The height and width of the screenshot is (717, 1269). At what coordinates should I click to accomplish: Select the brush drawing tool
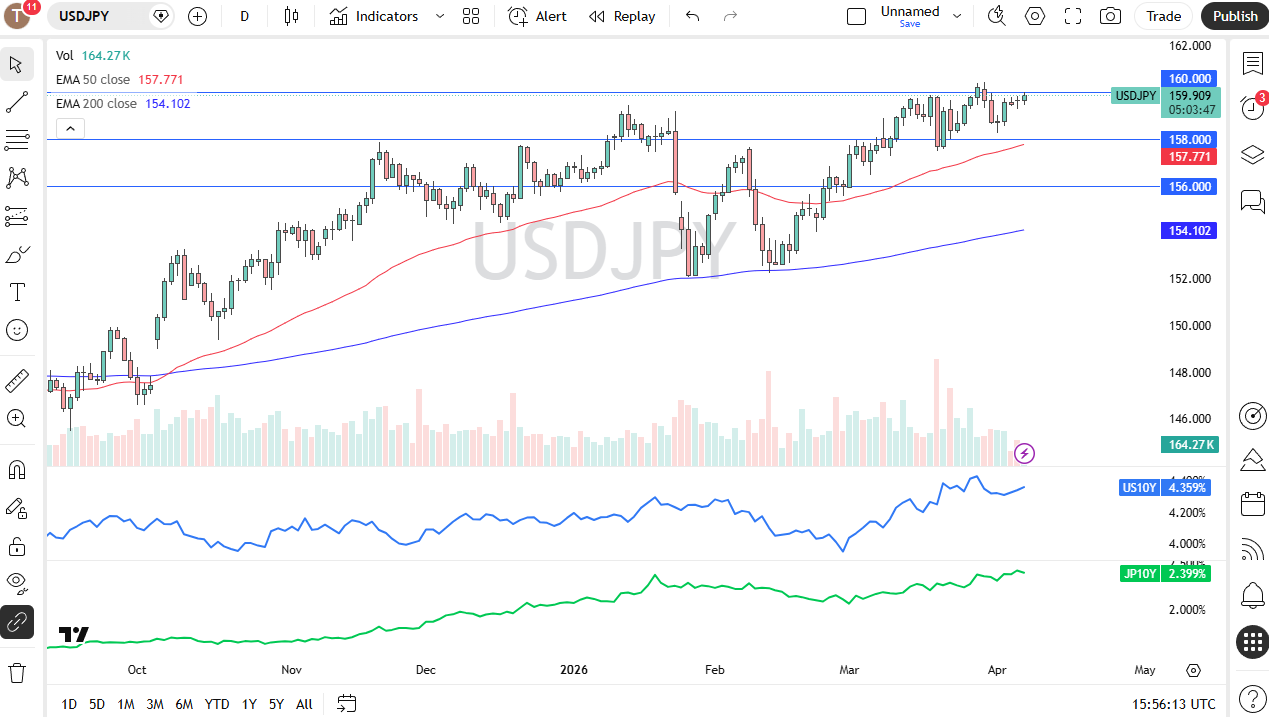16,254
